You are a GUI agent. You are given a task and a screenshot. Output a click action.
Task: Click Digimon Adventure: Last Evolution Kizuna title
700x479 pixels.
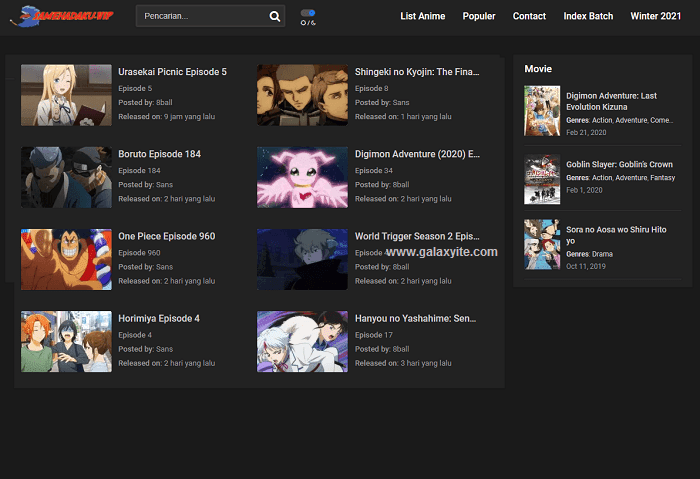tap(611, 101)
